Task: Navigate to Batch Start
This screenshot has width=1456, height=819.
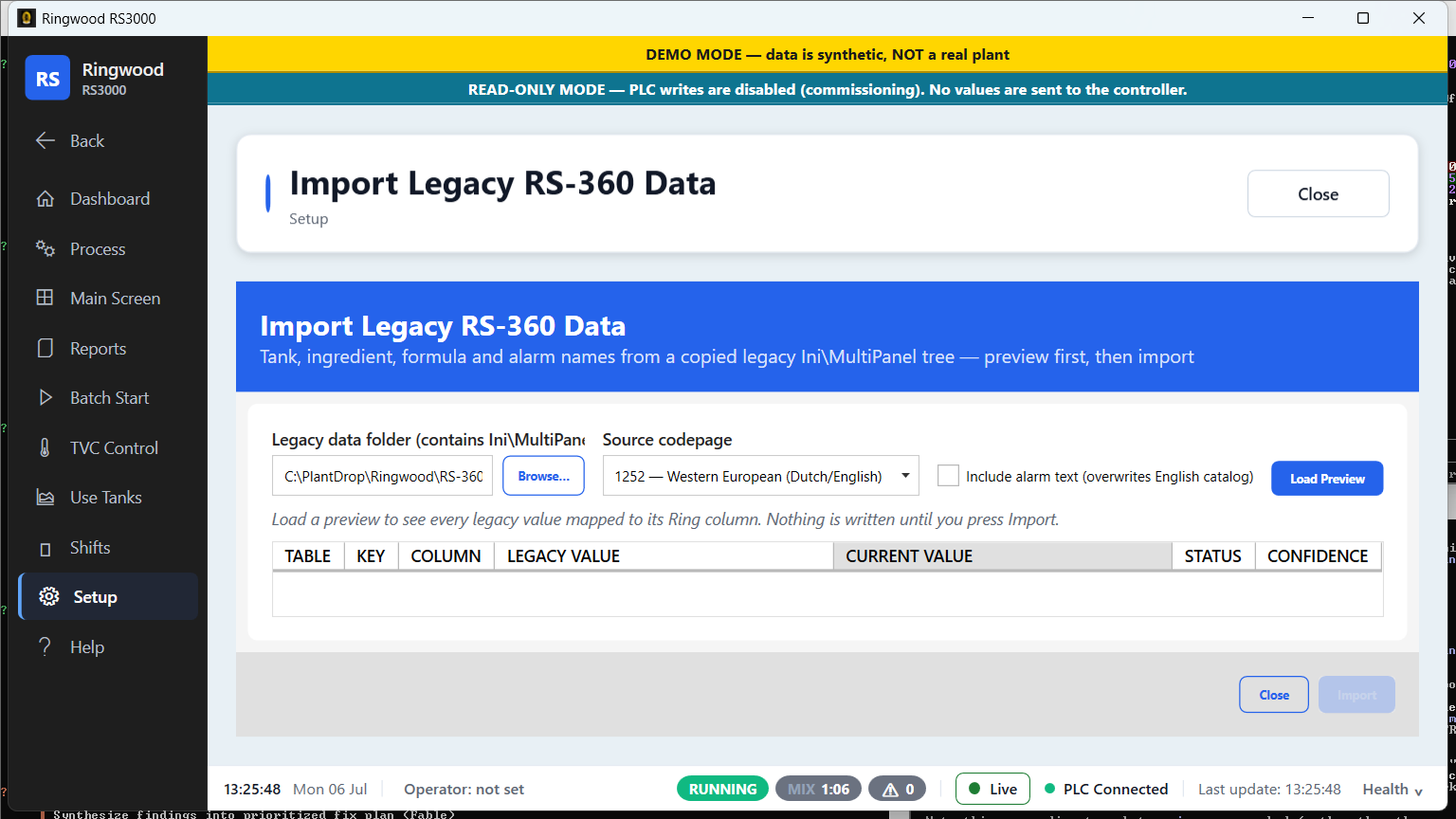Action: pyautogui.click(x=108, y=398)
